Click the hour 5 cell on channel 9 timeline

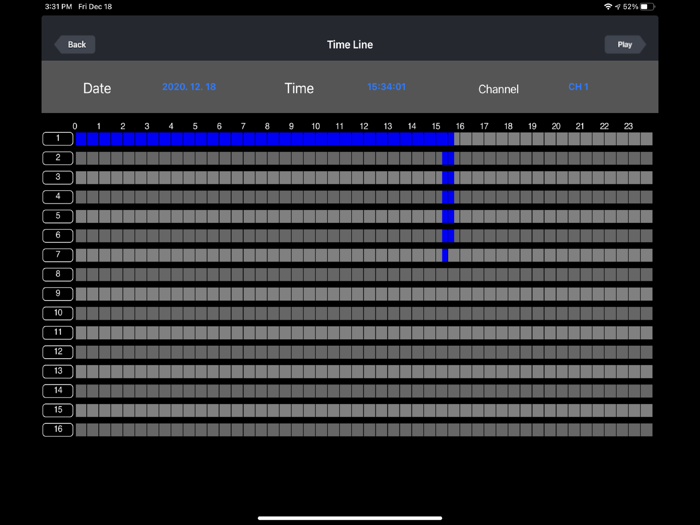click(x=201, y=294)
